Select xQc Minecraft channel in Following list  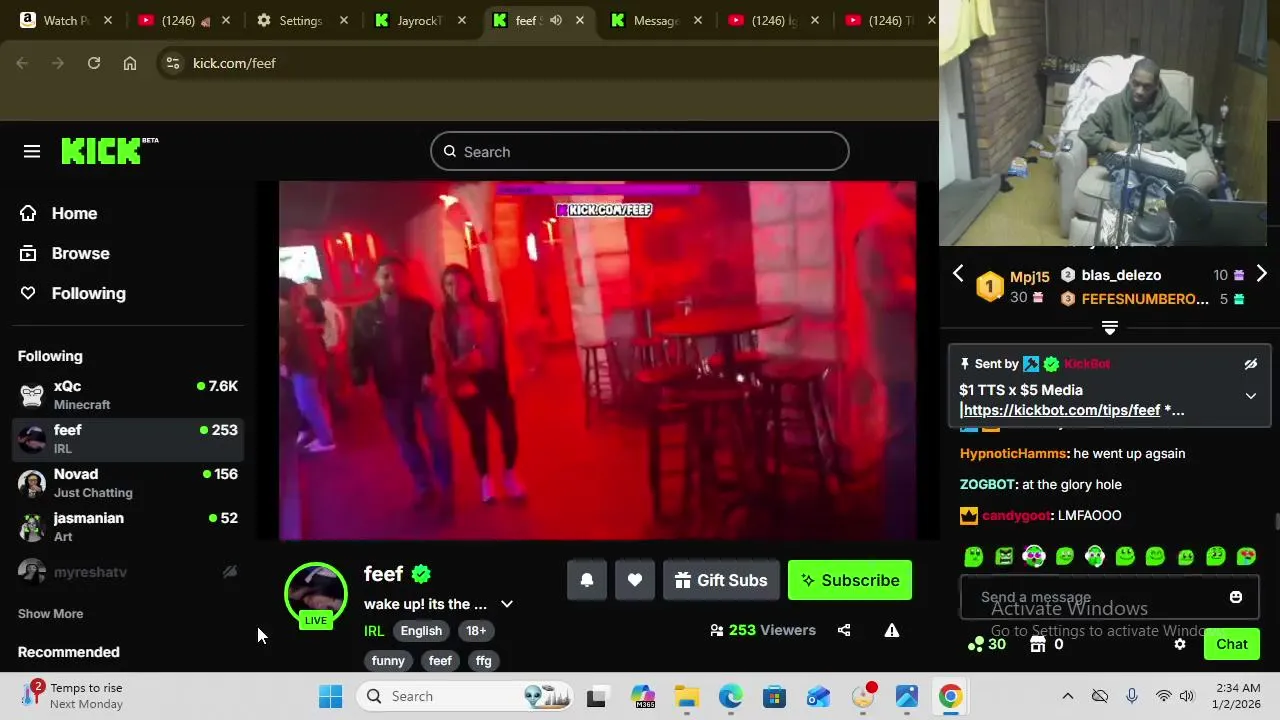[x=128, y=395]
